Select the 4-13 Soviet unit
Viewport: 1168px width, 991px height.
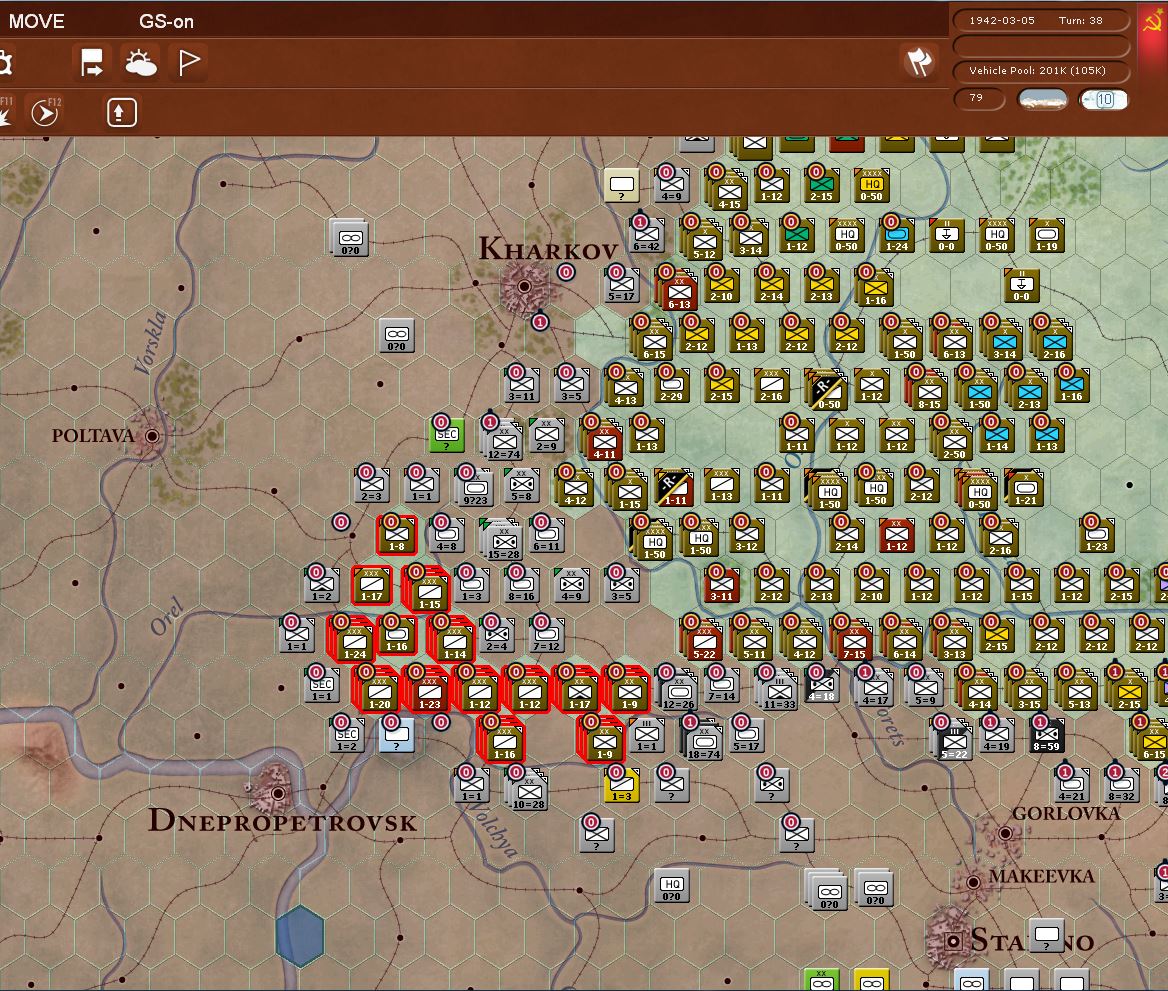624,388
